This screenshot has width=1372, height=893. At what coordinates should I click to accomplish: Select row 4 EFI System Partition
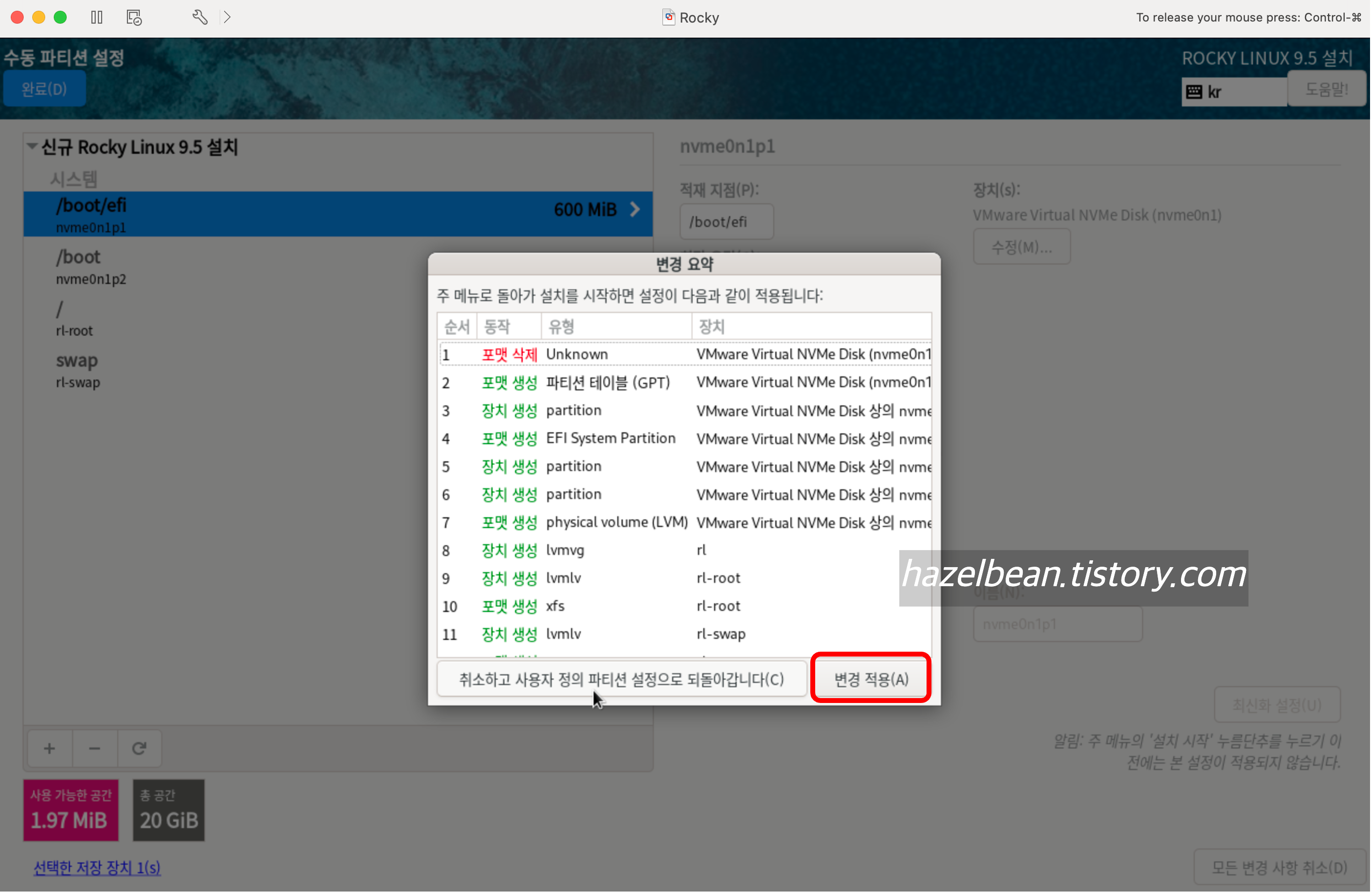[685, 439]
